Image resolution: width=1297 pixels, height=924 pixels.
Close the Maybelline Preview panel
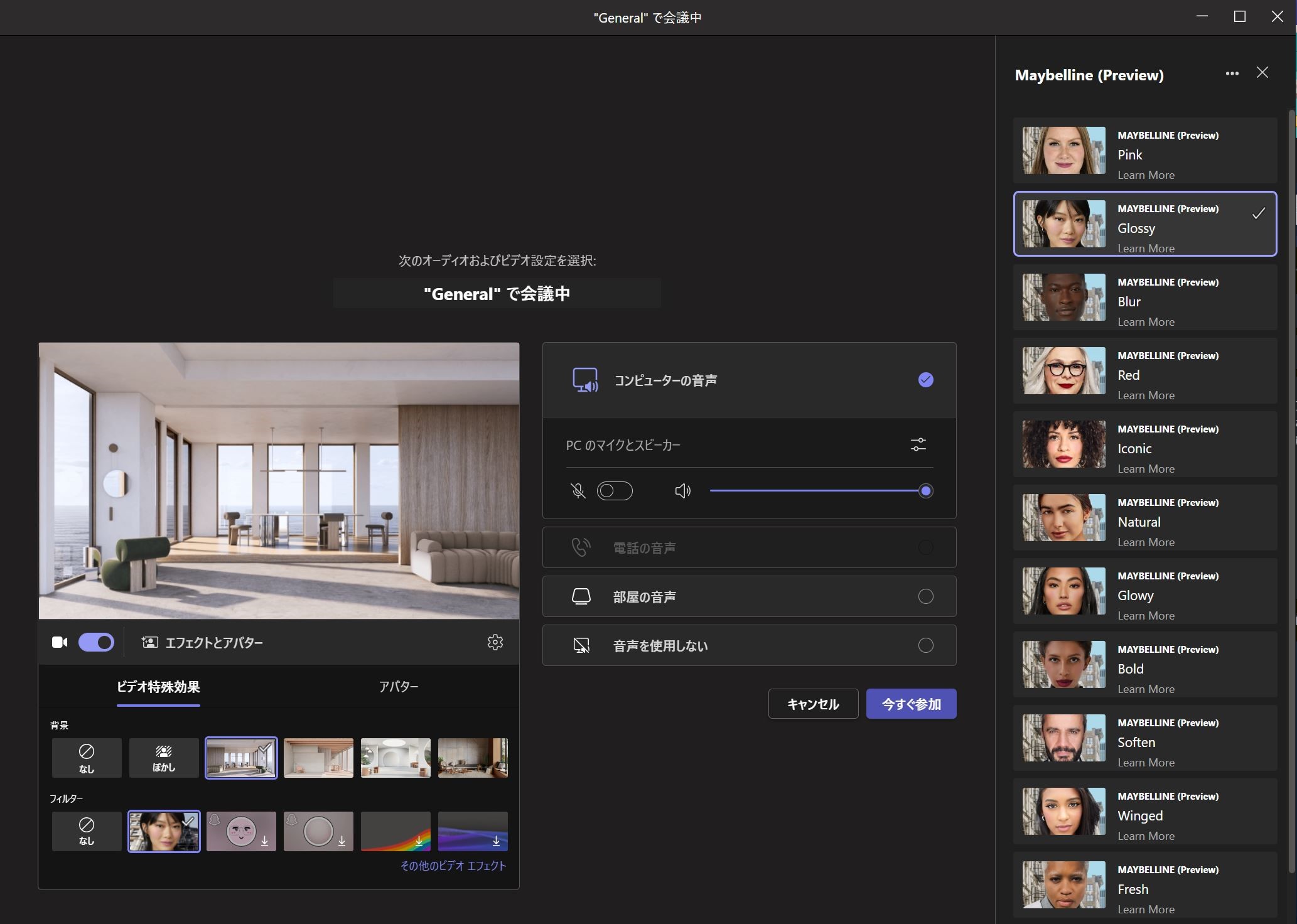[1262, 73]
